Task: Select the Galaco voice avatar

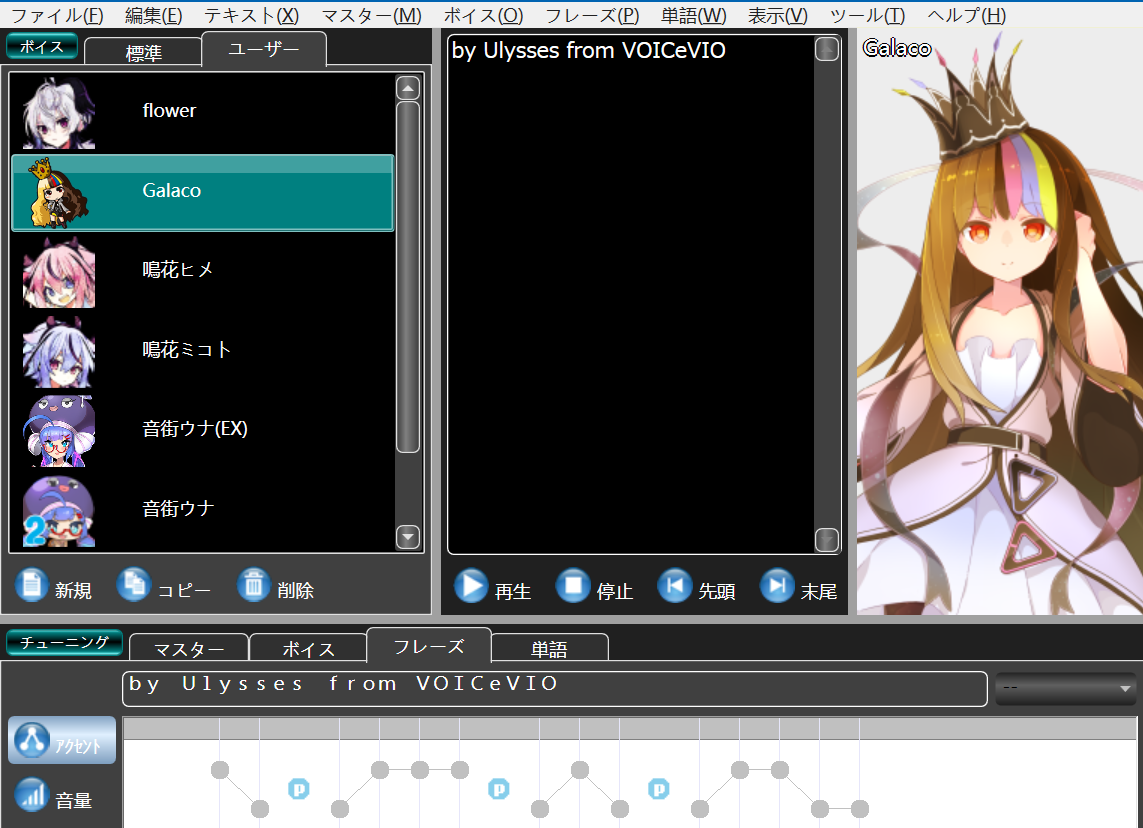Action: pyautogui.click(x=59, y=192)
